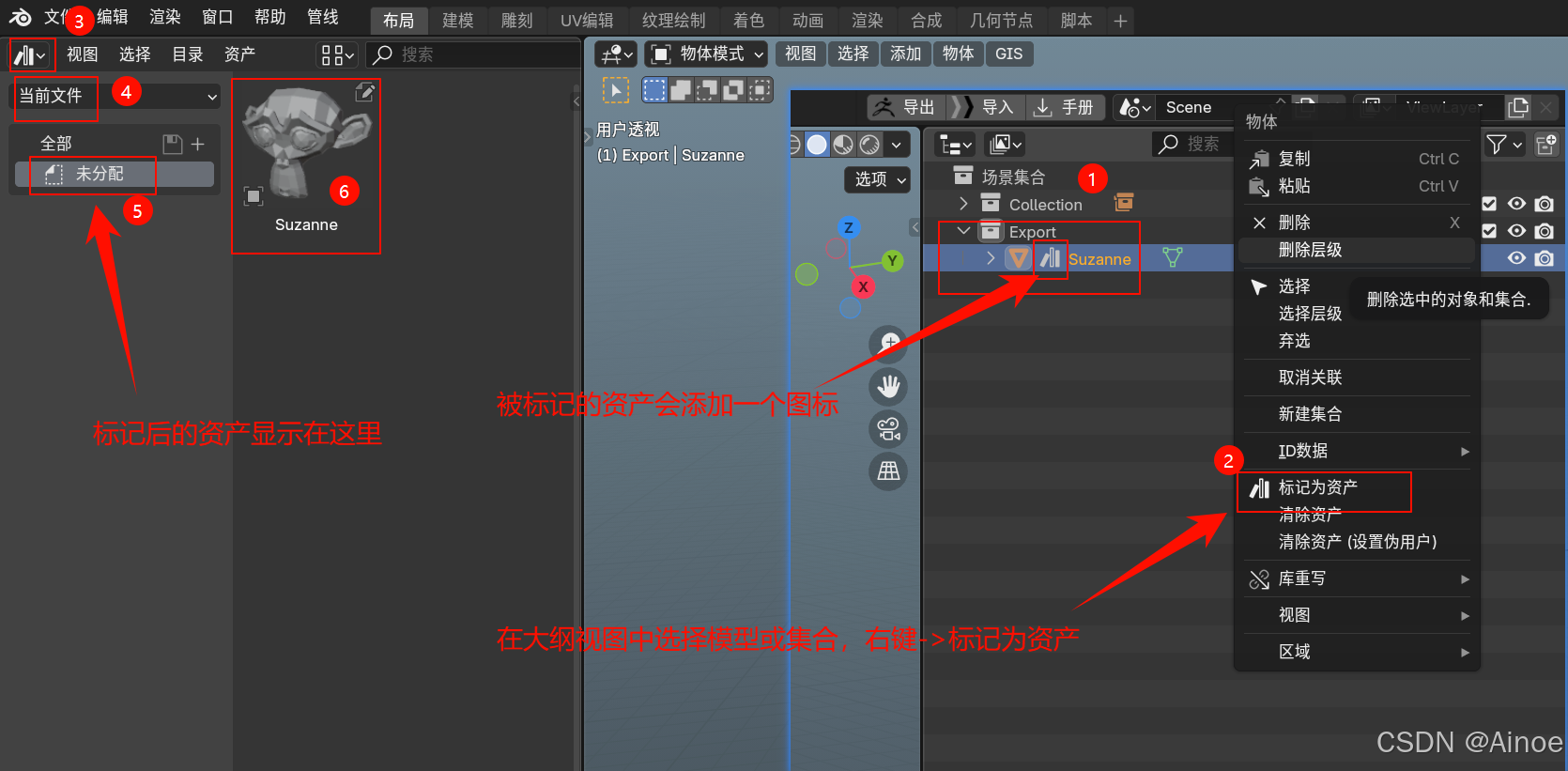Switch to the 建模 workspace tab
The width and height of the screenshot is (1568, 771).
point(458,20)
